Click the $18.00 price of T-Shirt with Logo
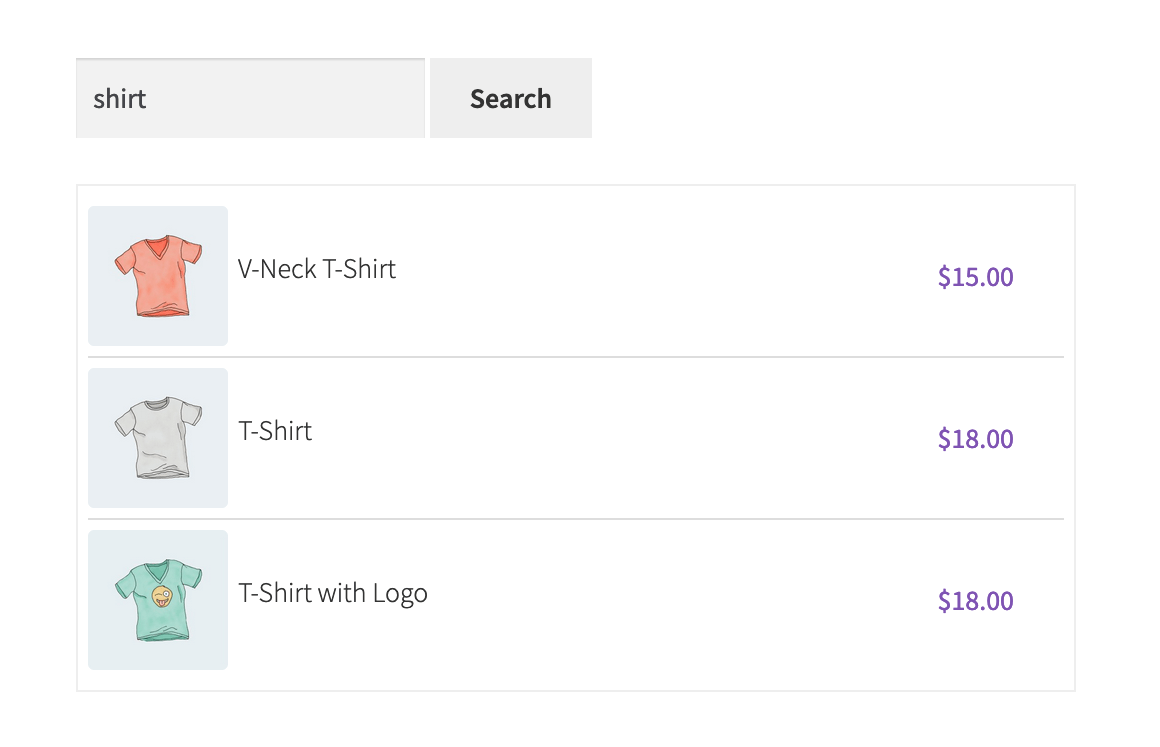Viewport: 1160px width, 747px height. pyautogui.click(x=975, y=601)
